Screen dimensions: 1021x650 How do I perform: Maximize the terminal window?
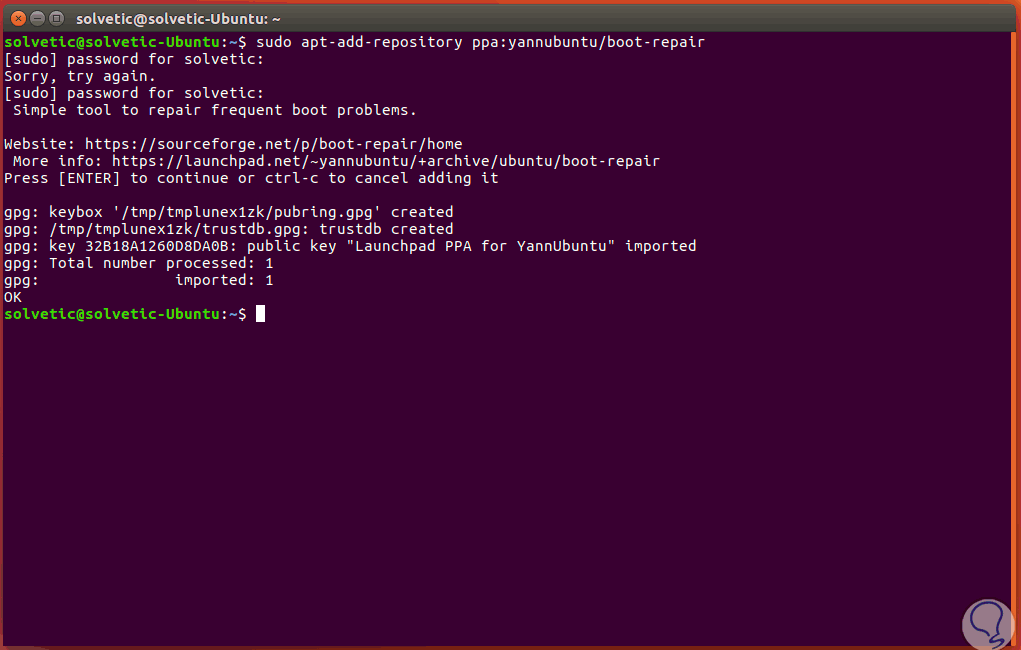coord(55,18)
